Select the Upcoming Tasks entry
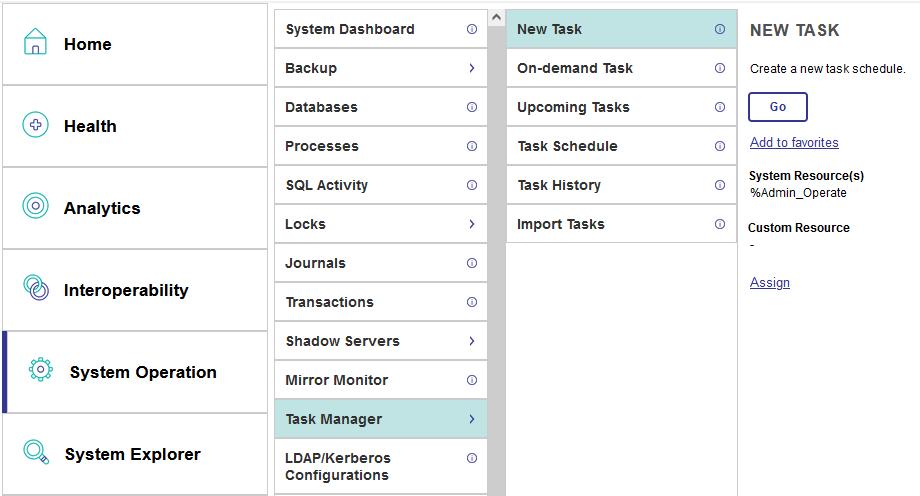 (573, 107)
